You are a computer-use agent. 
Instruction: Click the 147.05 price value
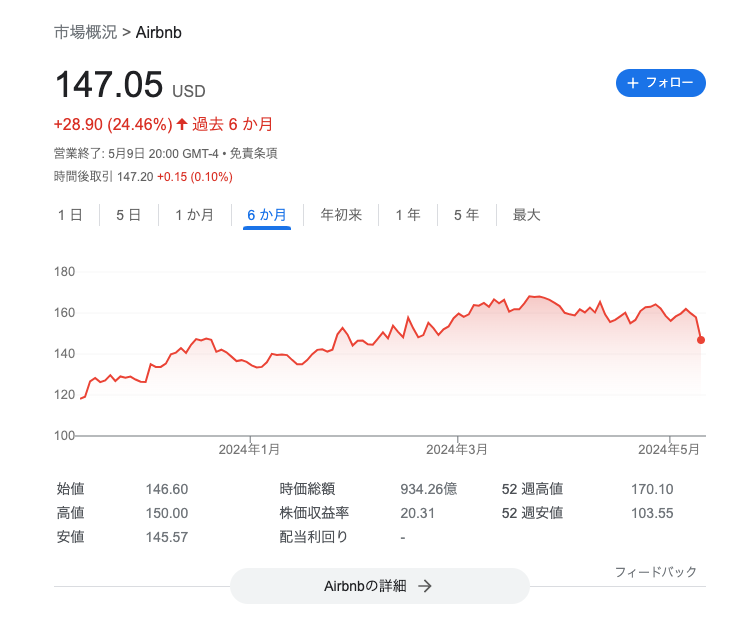click(x=109, y=84)
